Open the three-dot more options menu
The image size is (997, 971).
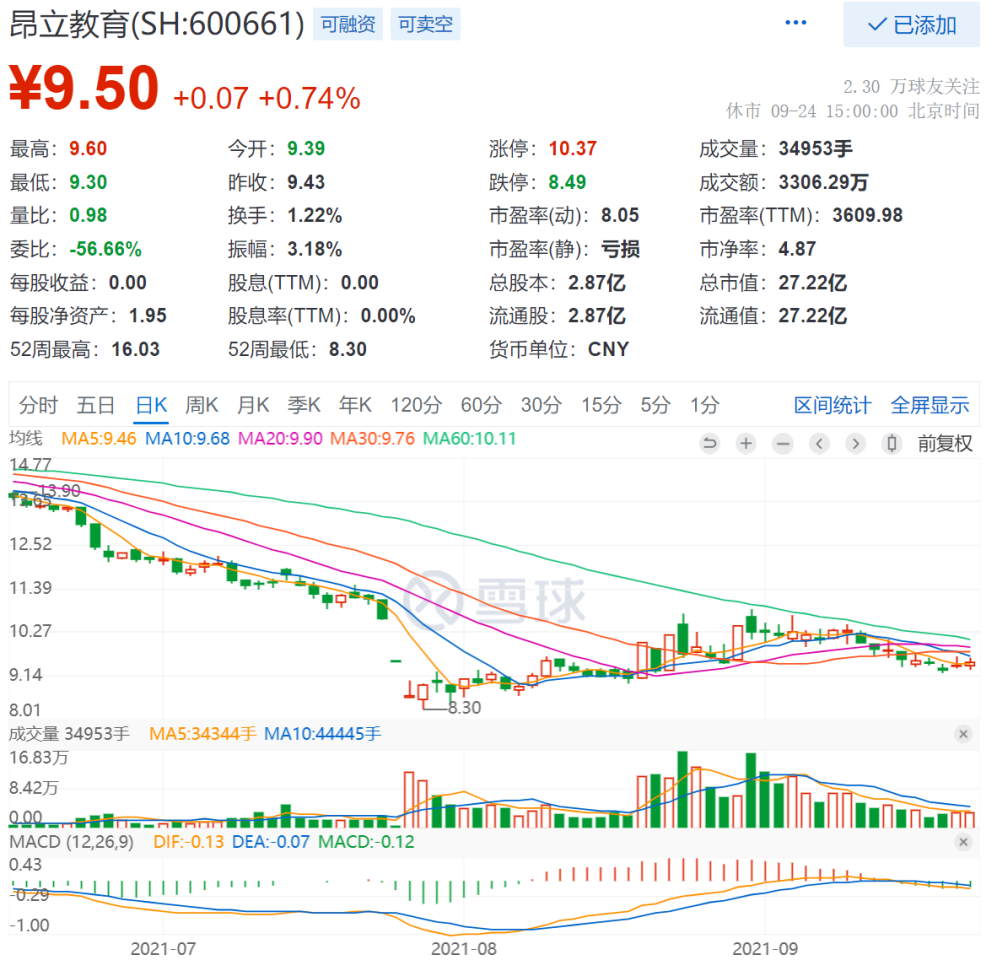click(795, 23)
